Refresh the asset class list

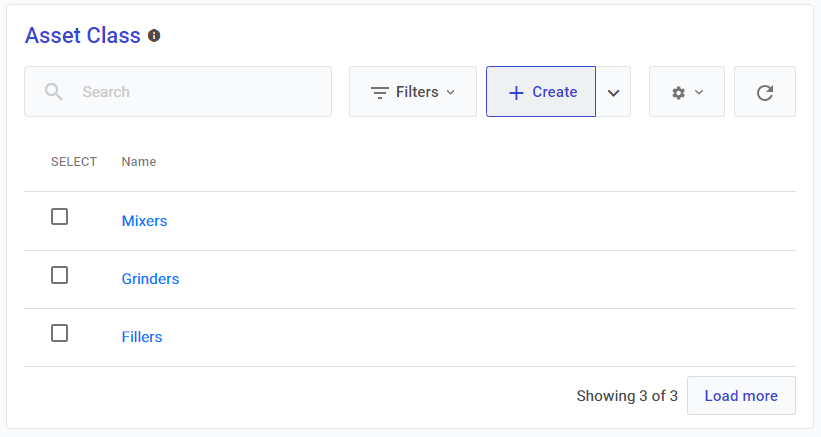765,92
